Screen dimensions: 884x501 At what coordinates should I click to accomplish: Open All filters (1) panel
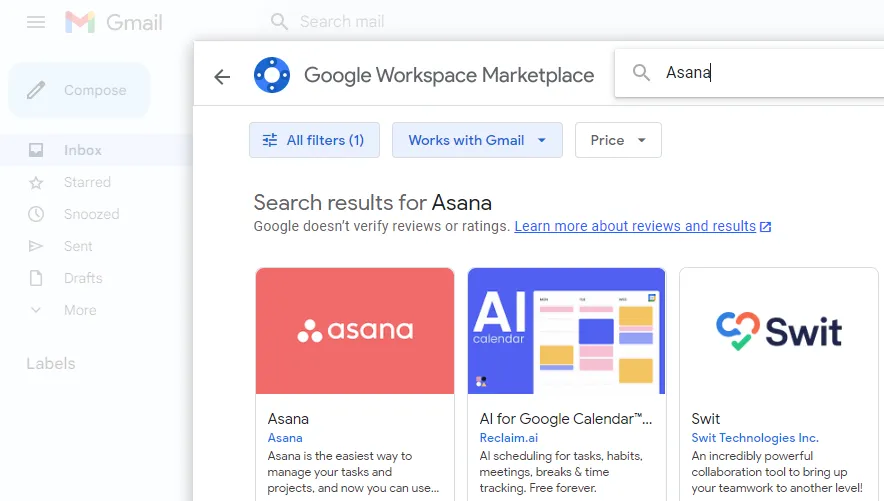tap(314, 140)
